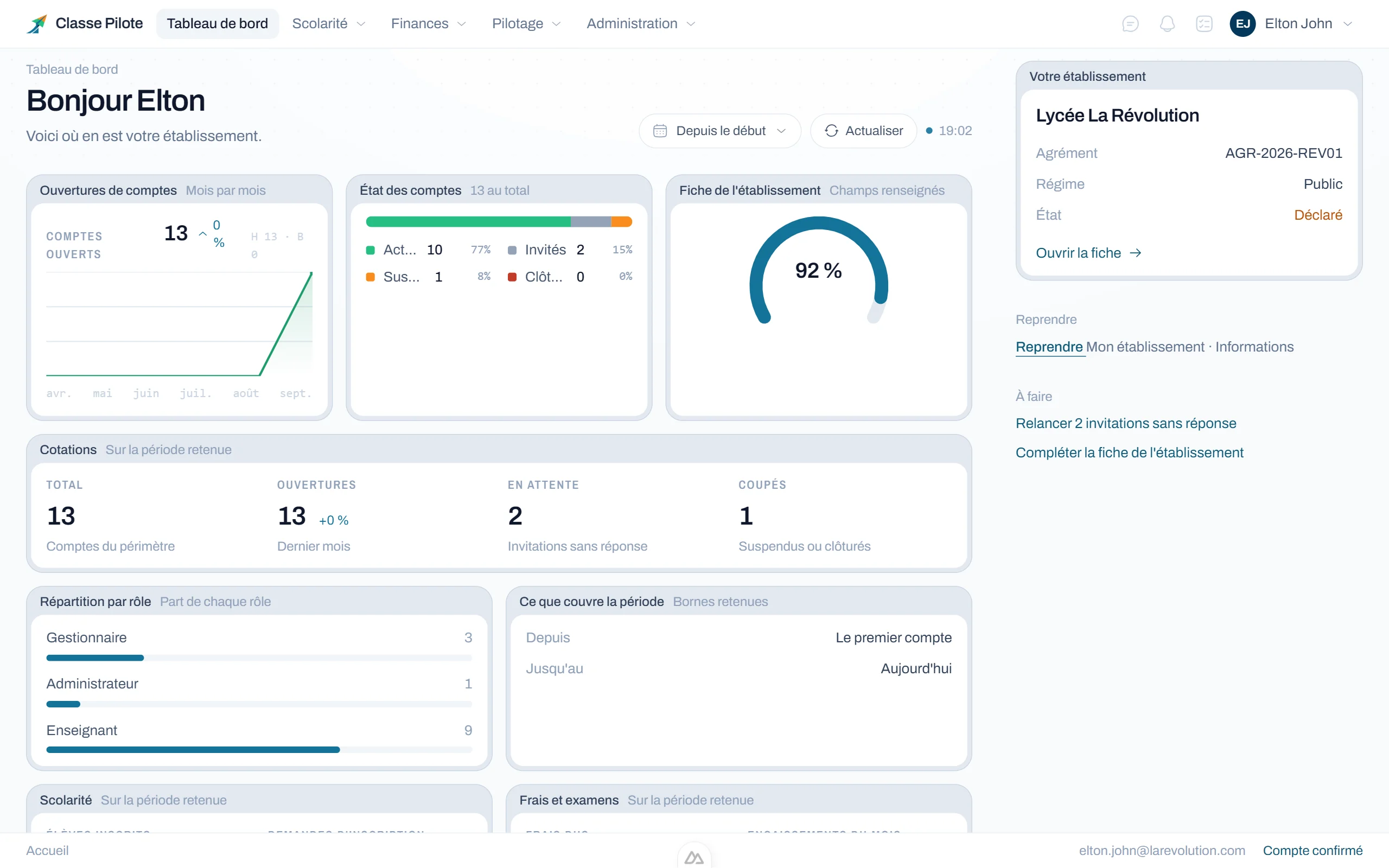Click the refresh icon beside Actualiser
Image resolution: width=1389 pixels, height=868 pixels.
click(x=831, y=131)
